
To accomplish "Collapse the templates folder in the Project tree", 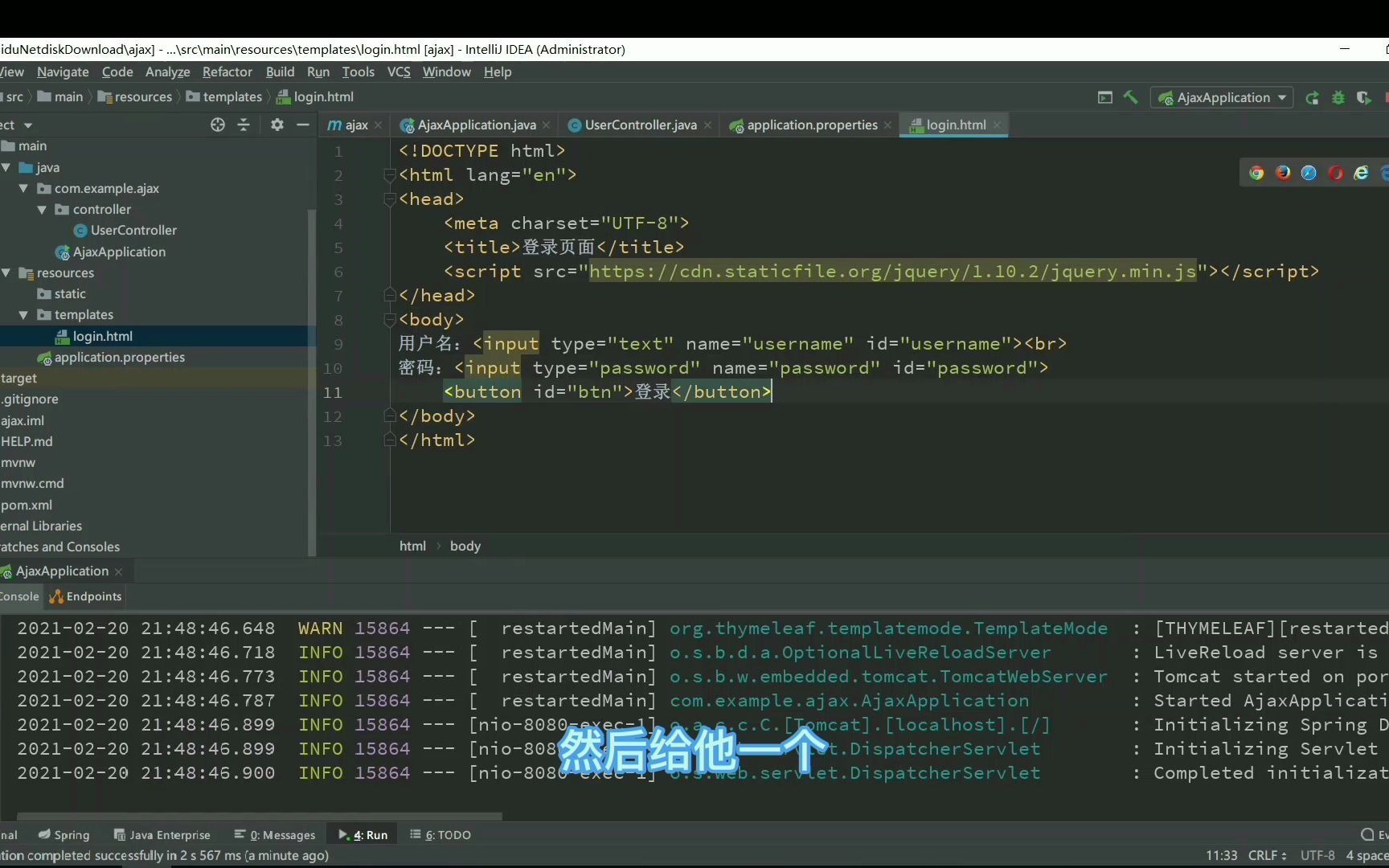I will (23, 314).
